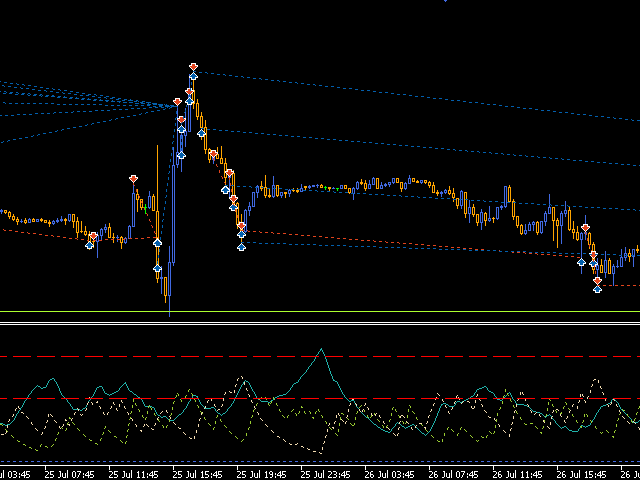
Task: Click the tallest blue candle at 25 Jul 15:45
Action: pos(173,214)
